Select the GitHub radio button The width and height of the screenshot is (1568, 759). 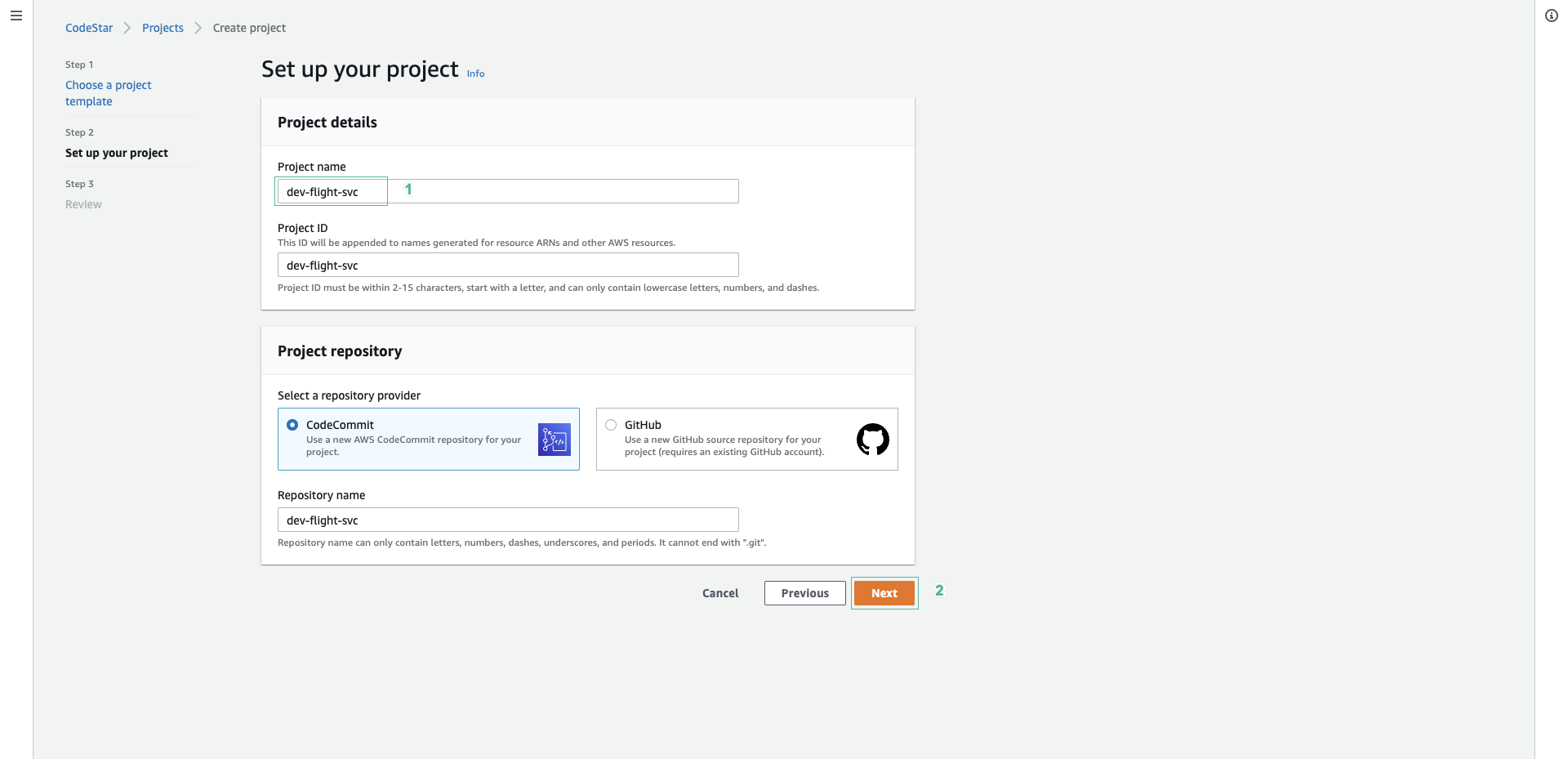pos(611,425)
